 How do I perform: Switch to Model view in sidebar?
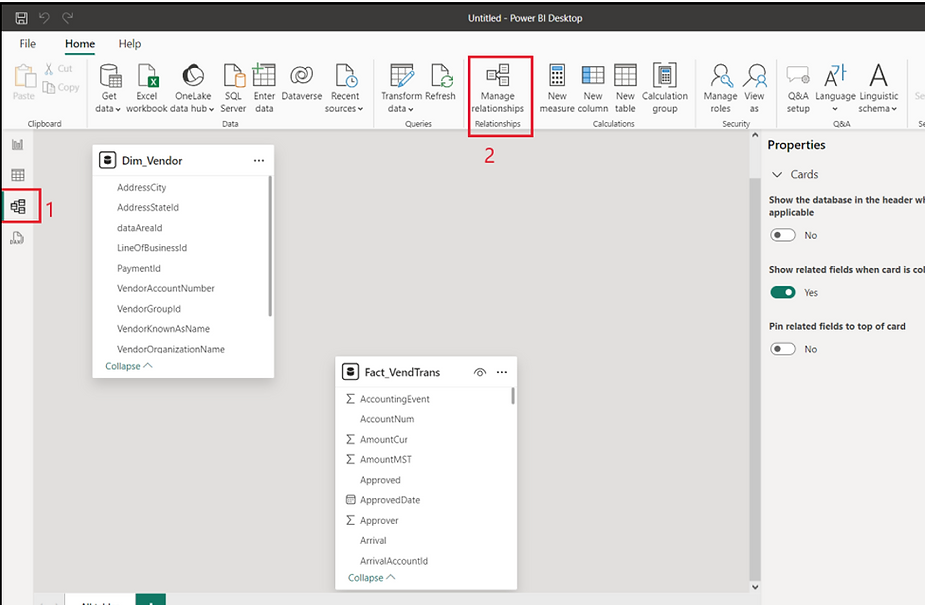[x=18, y=207]
